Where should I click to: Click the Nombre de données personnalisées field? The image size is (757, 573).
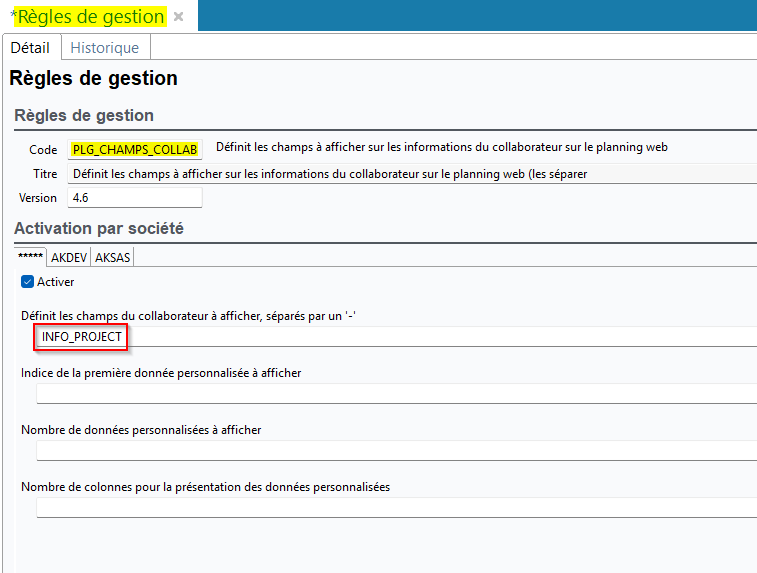(x=395, y=450)
